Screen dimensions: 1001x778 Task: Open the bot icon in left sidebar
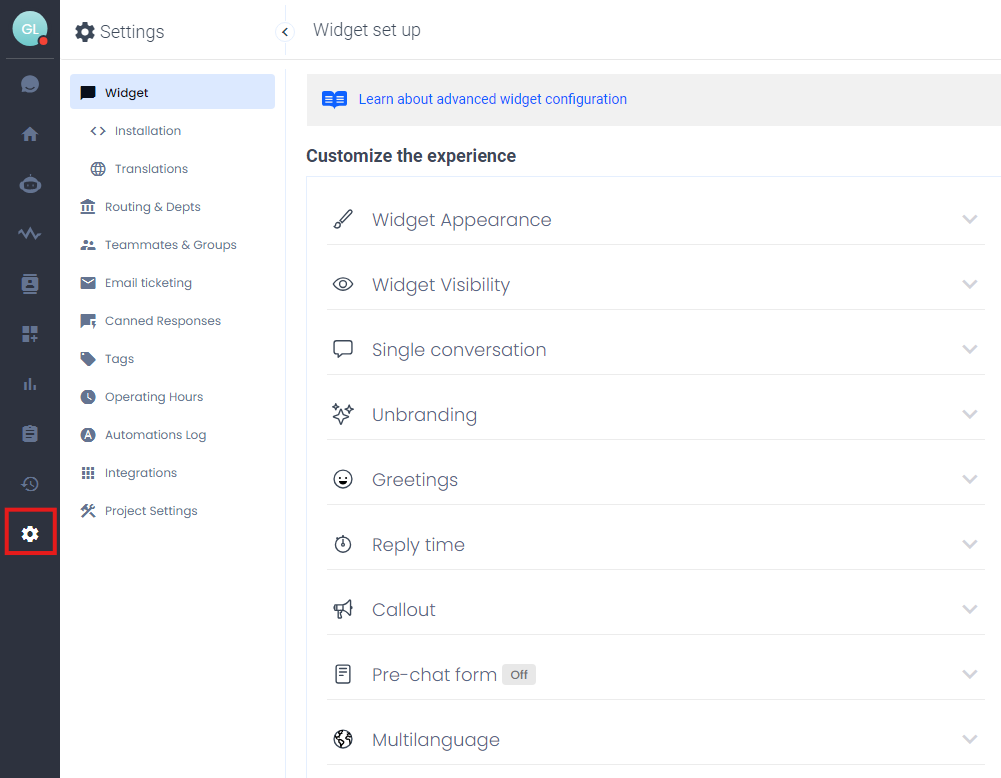[x=30, y=184]
